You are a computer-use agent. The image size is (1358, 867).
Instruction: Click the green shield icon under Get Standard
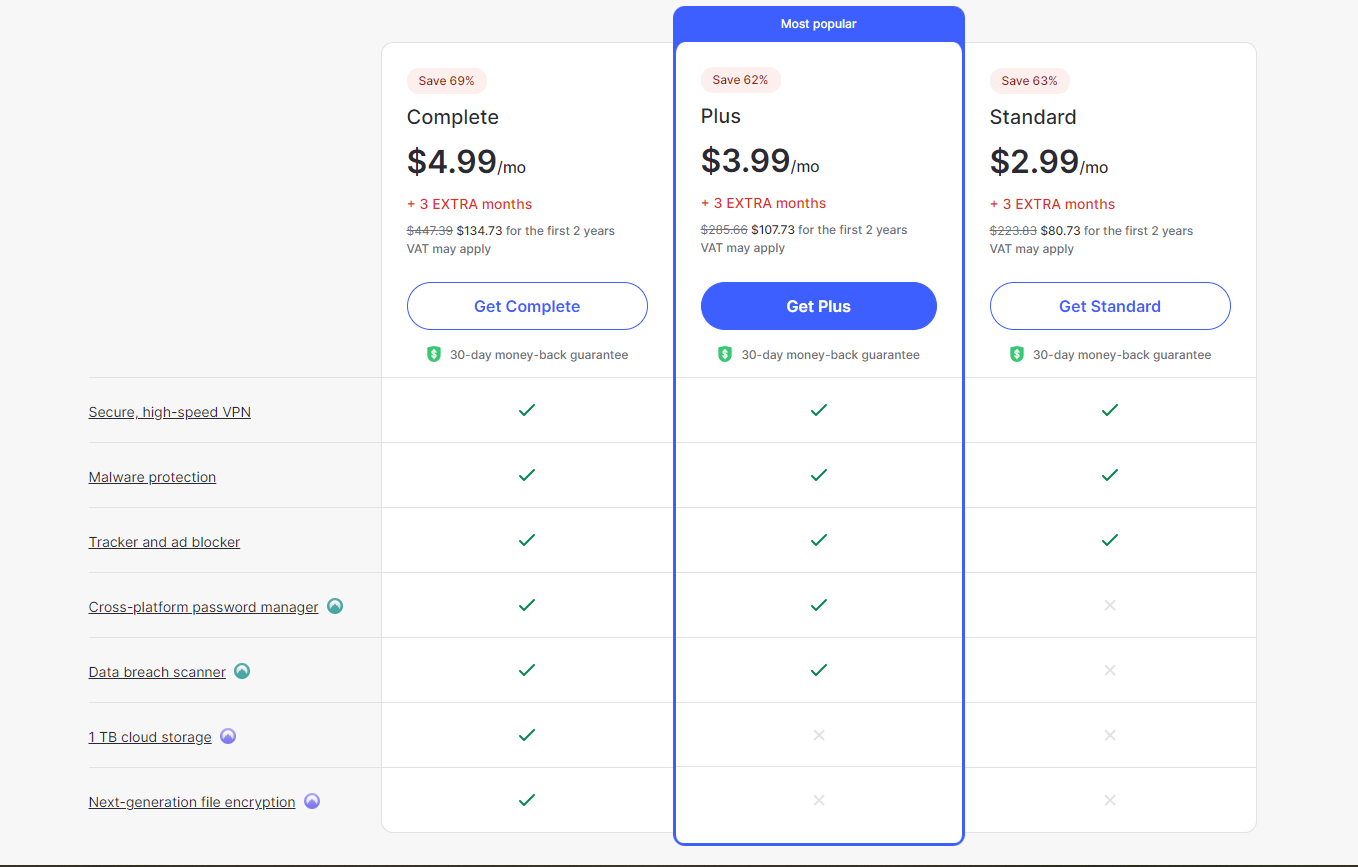coord(1017,354)
